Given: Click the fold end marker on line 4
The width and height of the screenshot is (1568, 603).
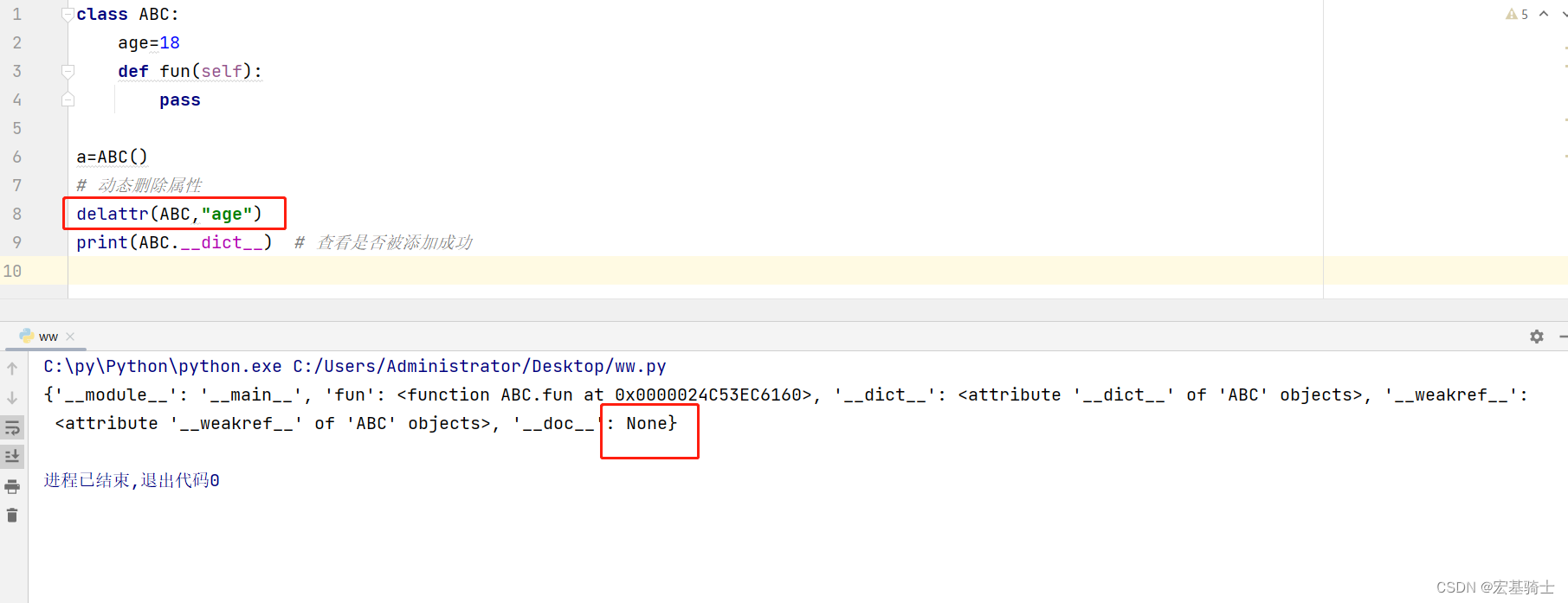Looking at the screenshot, I should pos(68,99).
